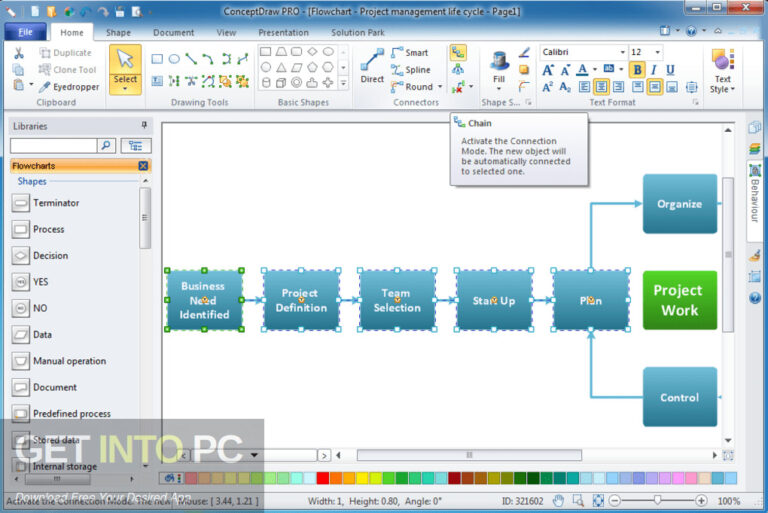Select the Project Work green shape
Screen dimensions: 768x513
click(x=680, y=300)
